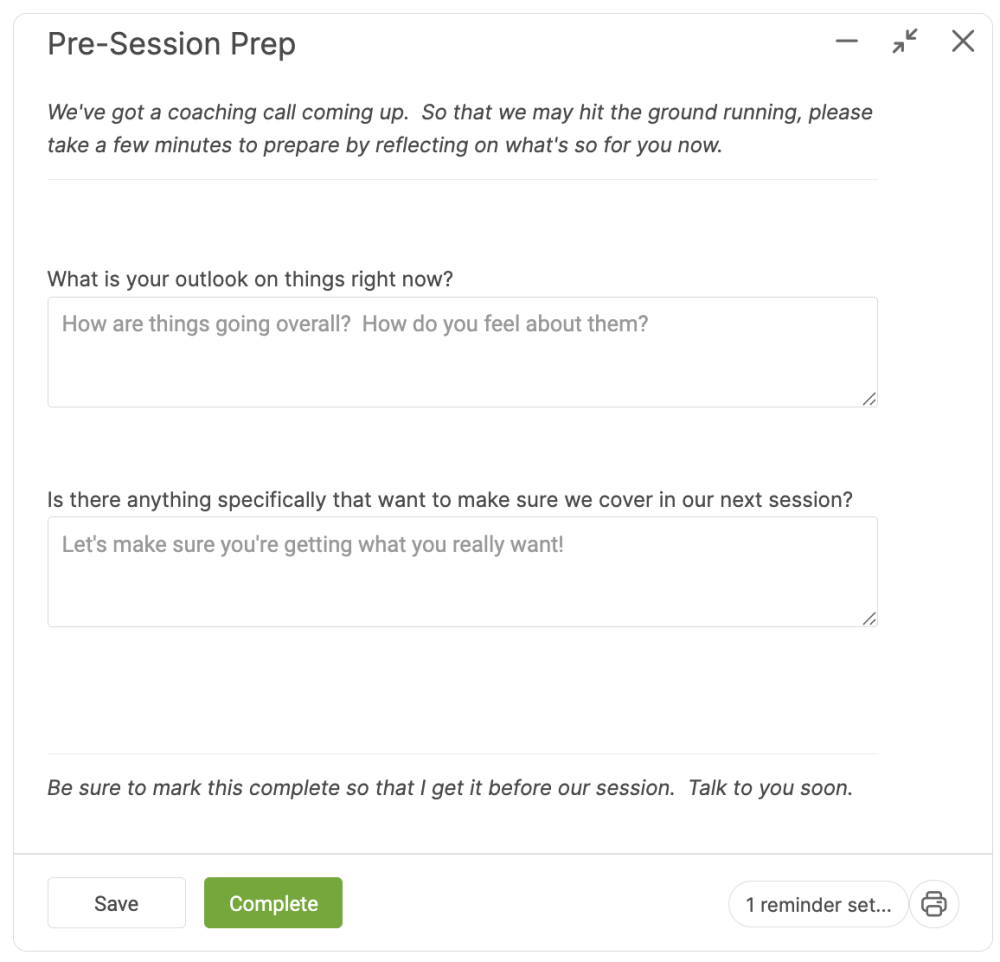Screen dimensions: 1000x962
Task: Click the separator line above the Save button
Action: 502,854
